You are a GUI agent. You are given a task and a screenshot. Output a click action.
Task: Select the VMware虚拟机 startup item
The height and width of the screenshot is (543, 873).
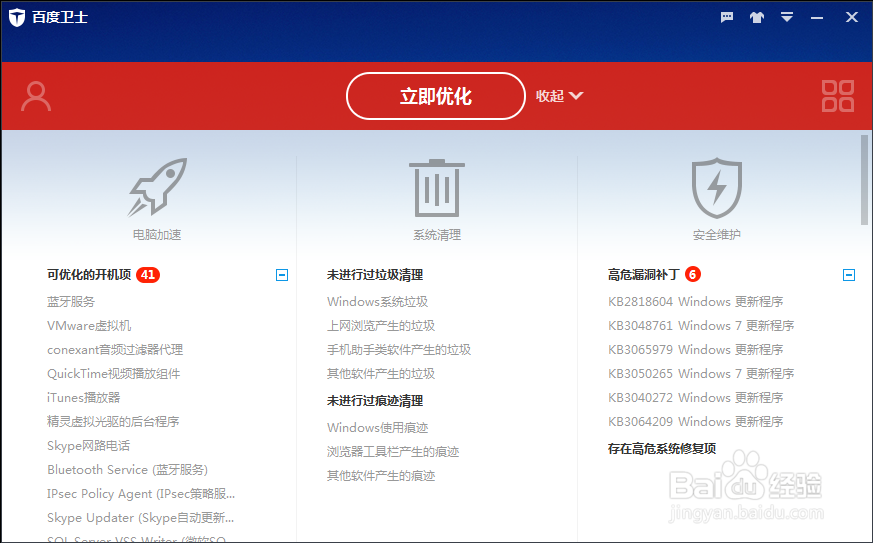[x=89, y=326]
